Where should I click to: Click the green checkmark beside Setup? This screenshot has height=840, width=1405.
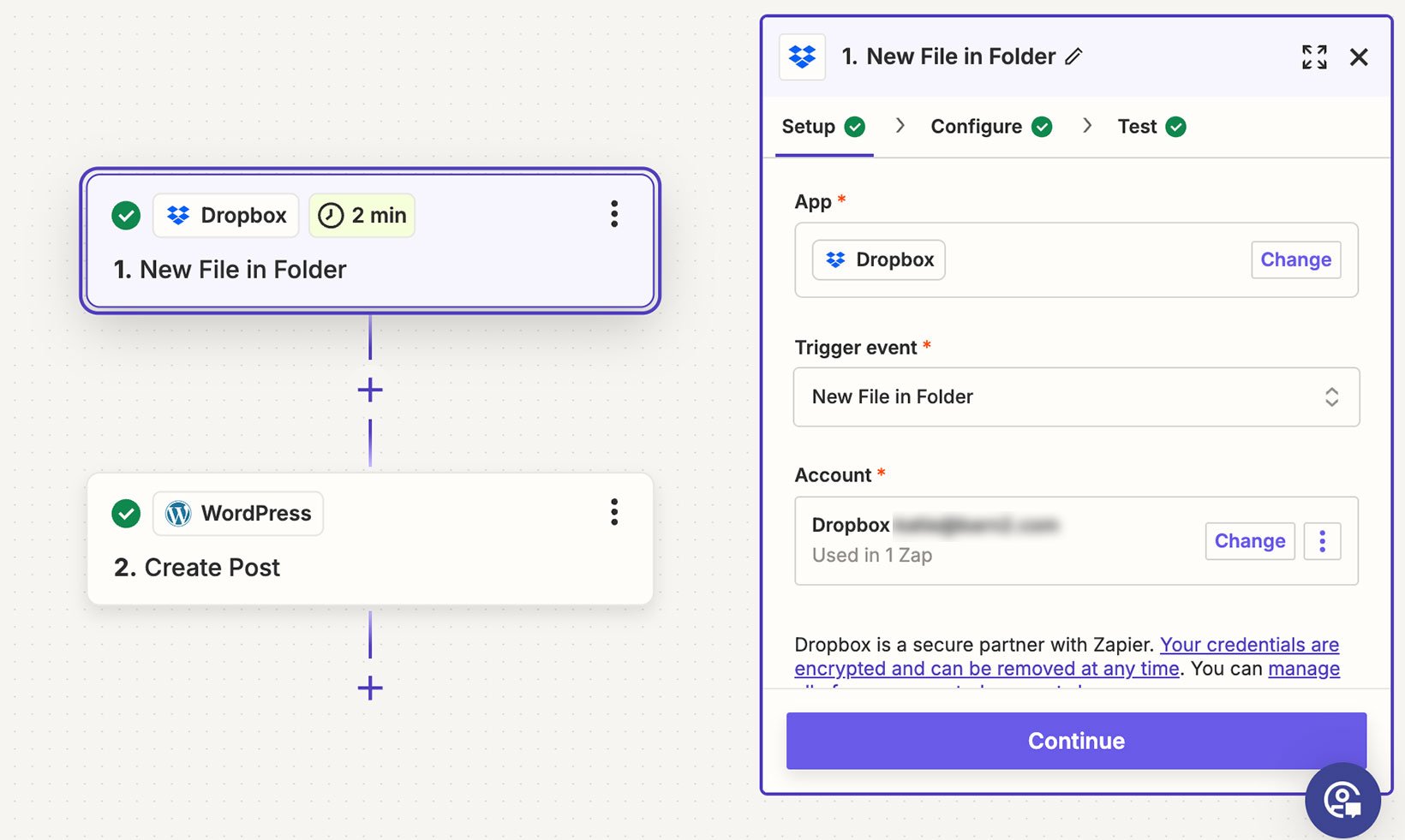[855, 126]
